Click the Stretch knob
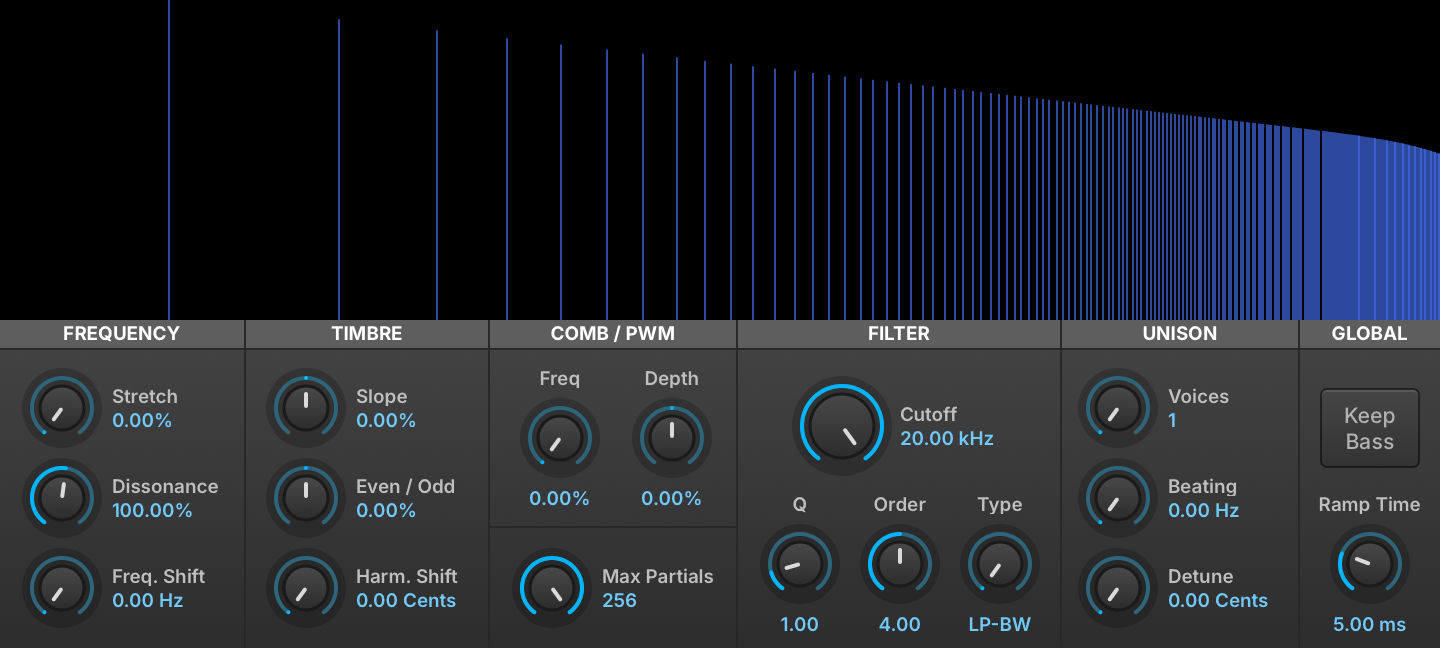 tap(62, 408)
